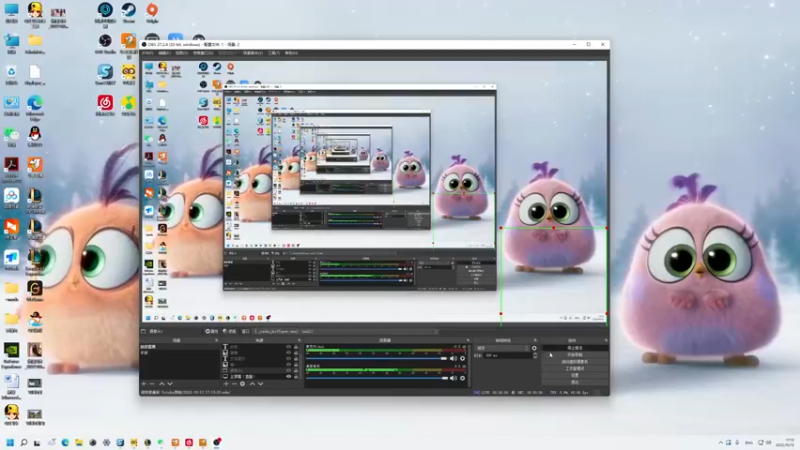This screenshot has height=450, width=800.
Task: Open Microsoft Edge desktop shortcut
Action: tap(35, 107)
